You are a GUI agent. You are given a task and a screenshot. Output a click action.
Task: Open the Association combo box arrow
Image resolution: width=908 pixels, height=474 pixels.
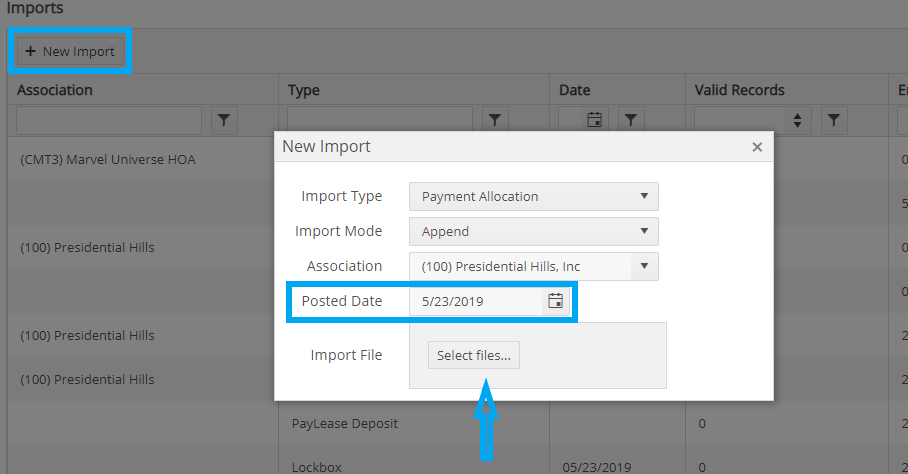[644, 266]
